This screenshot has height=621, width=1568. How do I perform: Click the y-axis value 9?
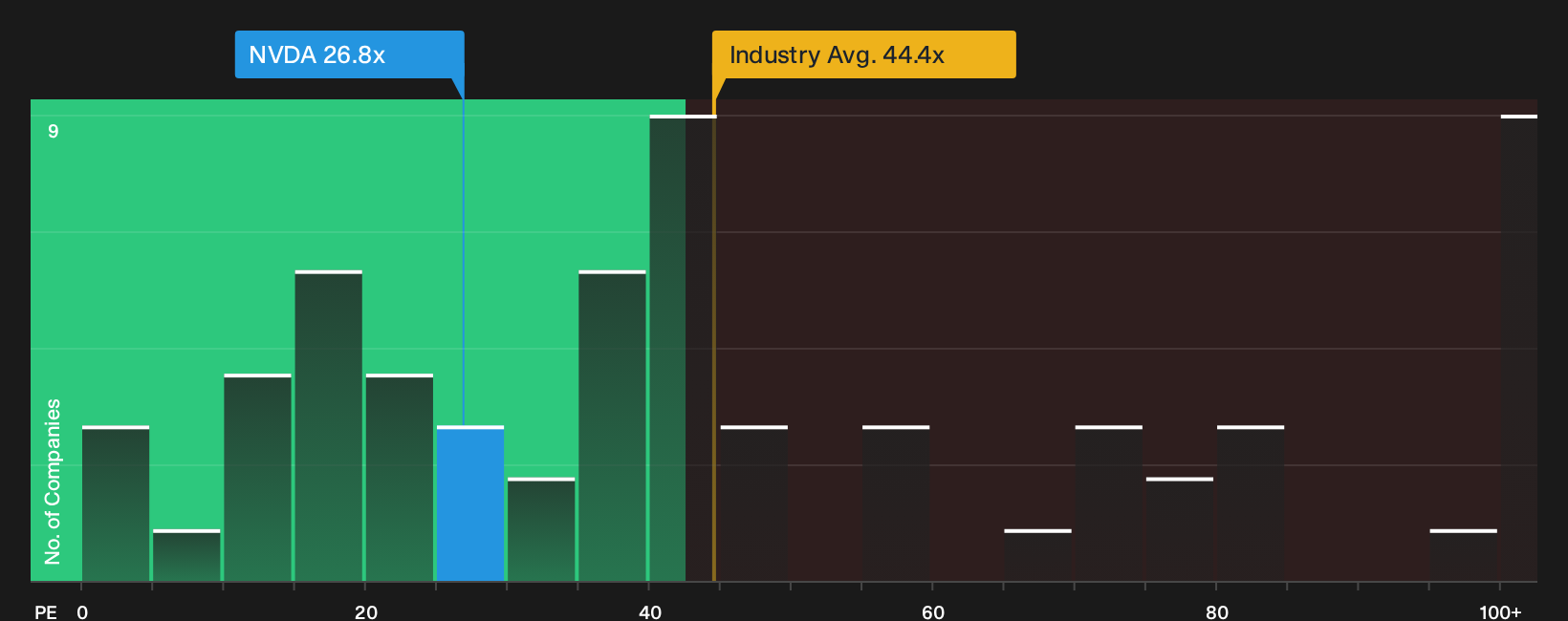pos(54,131)
